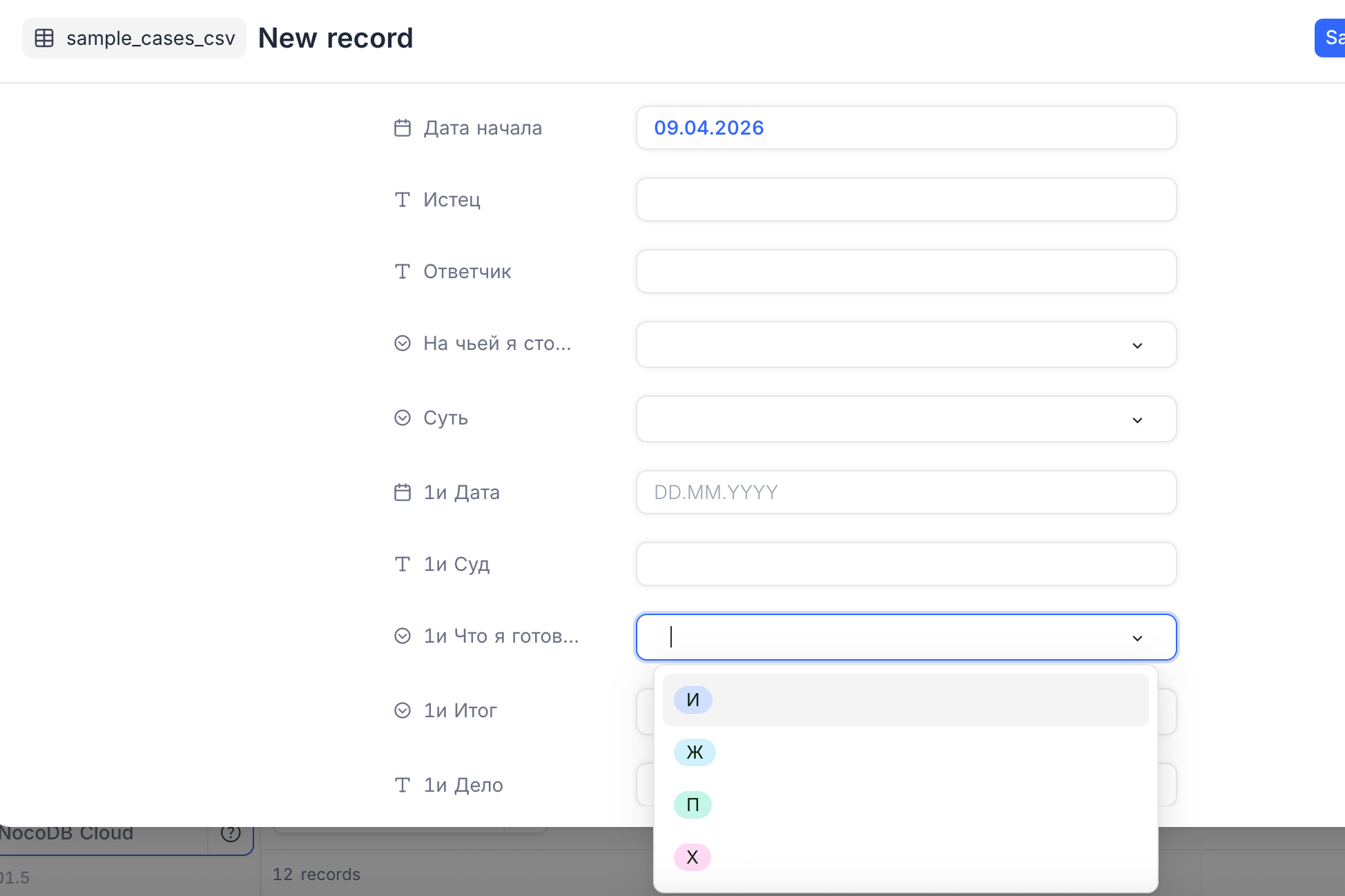This screenshot has width=1345, height=896.
Task: Click the text type icon beside 1и Дело
Action: point(403,785)
